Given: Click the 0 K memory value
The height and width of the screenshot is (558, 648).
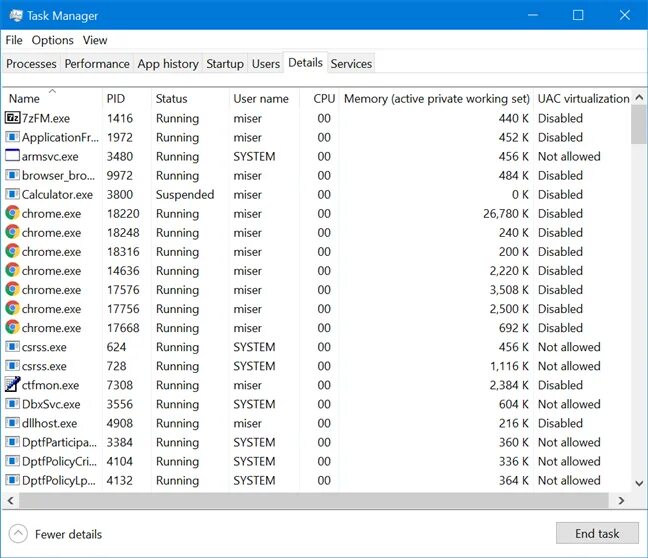Looking at the screenshot, I should (x=520, y=195).
